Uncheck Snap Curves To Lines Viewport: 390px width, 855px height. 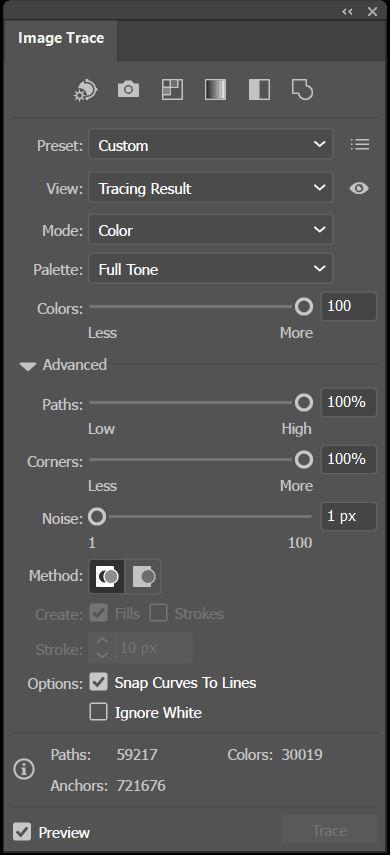(x=98, y=682)
